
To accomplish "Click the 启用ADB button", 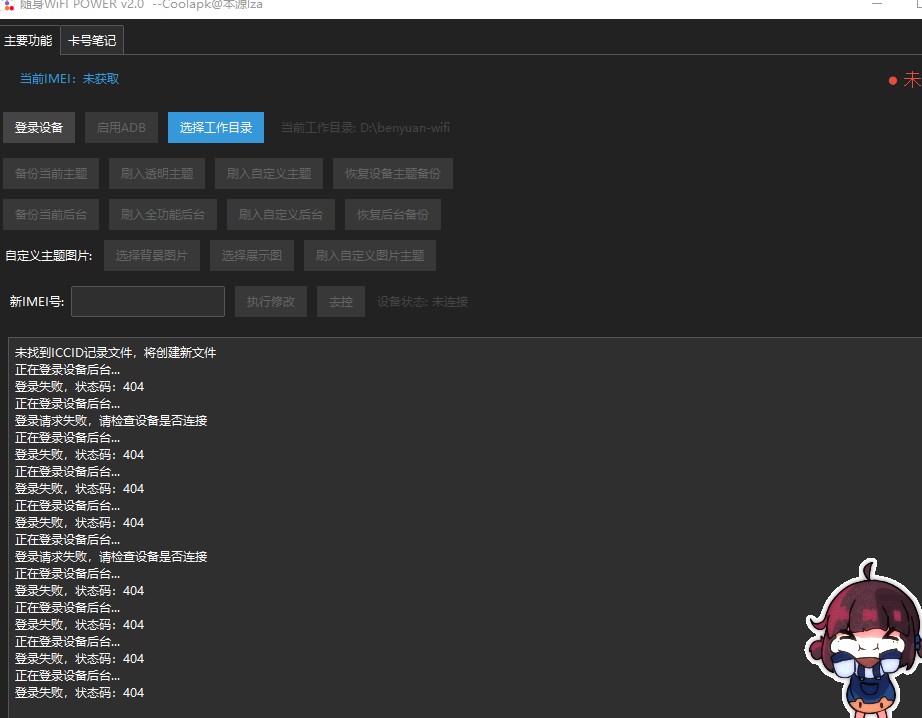I will click(x=121, y=128).
